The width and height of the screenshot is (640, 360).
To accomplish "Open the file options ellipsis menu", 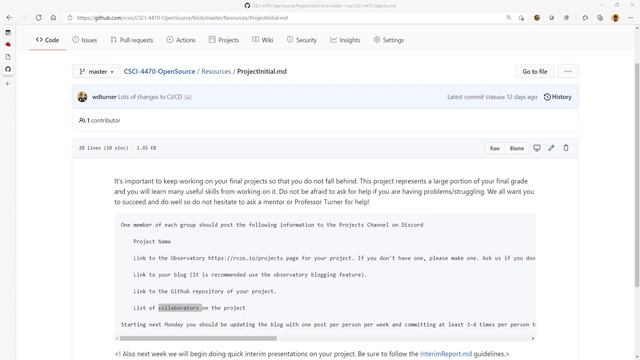I will (568, 71).
